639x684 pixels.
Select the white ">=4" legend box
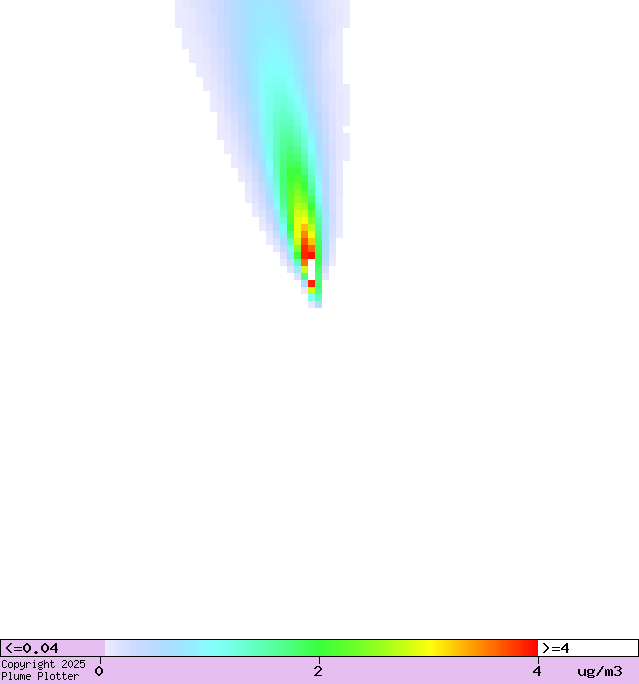click(x=587, y=648)
